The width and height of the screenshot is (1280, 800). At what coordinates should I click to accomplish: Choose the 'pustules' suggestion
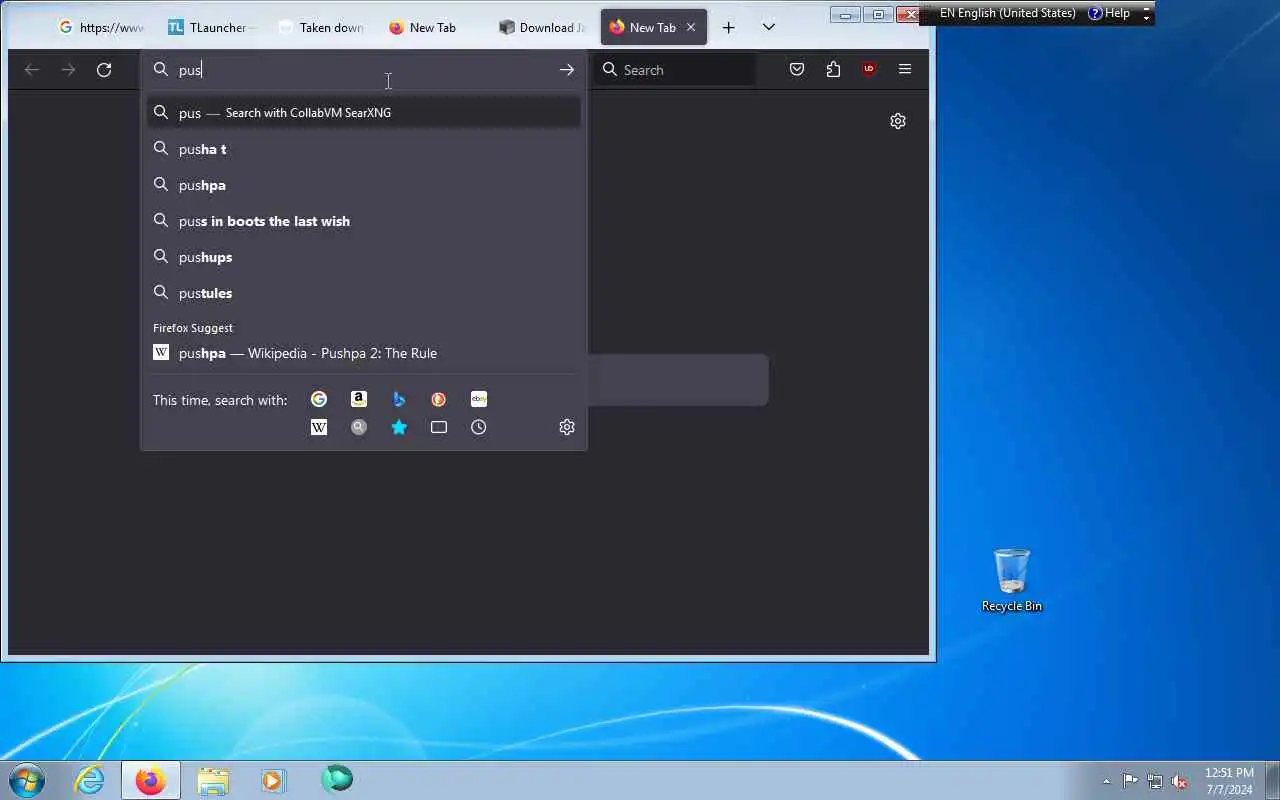pyautogui.click(x=363, y=293)
